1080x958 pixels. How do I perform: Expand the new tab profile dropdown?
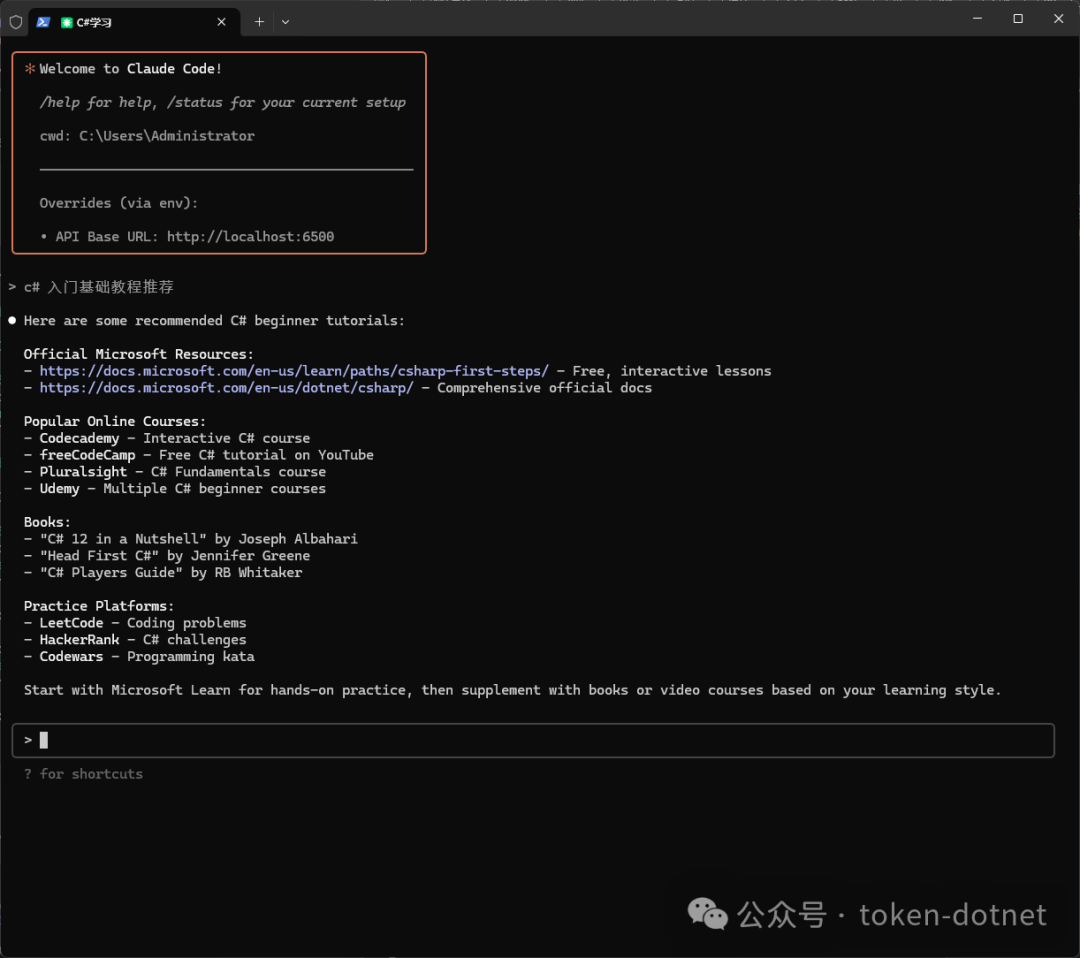pyautogui.click(x=285, y=22)
